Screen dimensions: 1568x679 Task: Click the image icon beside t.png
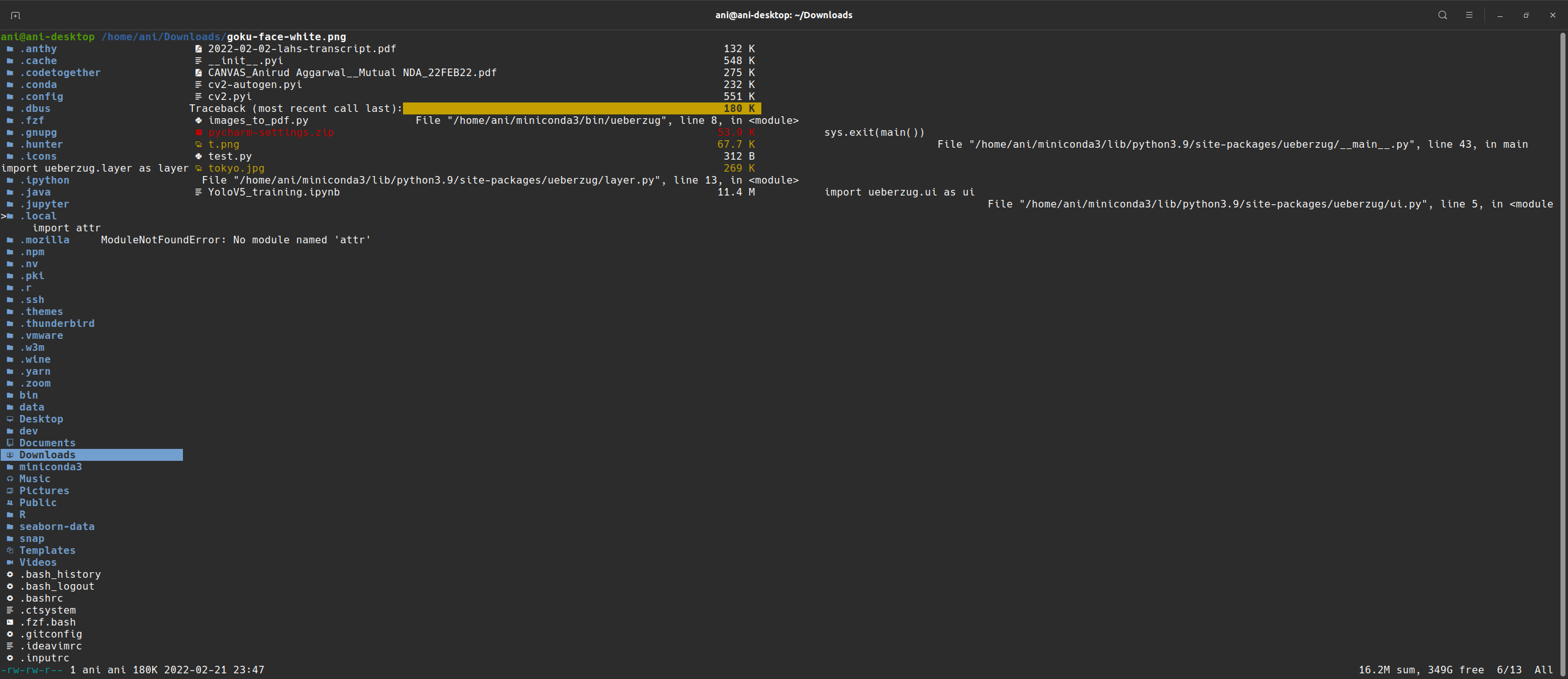pyautogui.click(x=199, y=144)
